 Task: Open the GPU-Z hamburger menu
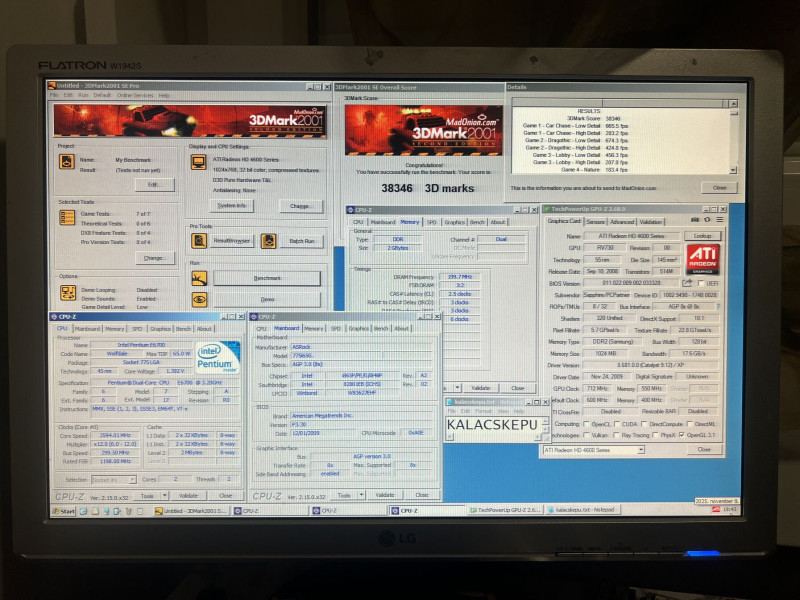tap(719, 220)
